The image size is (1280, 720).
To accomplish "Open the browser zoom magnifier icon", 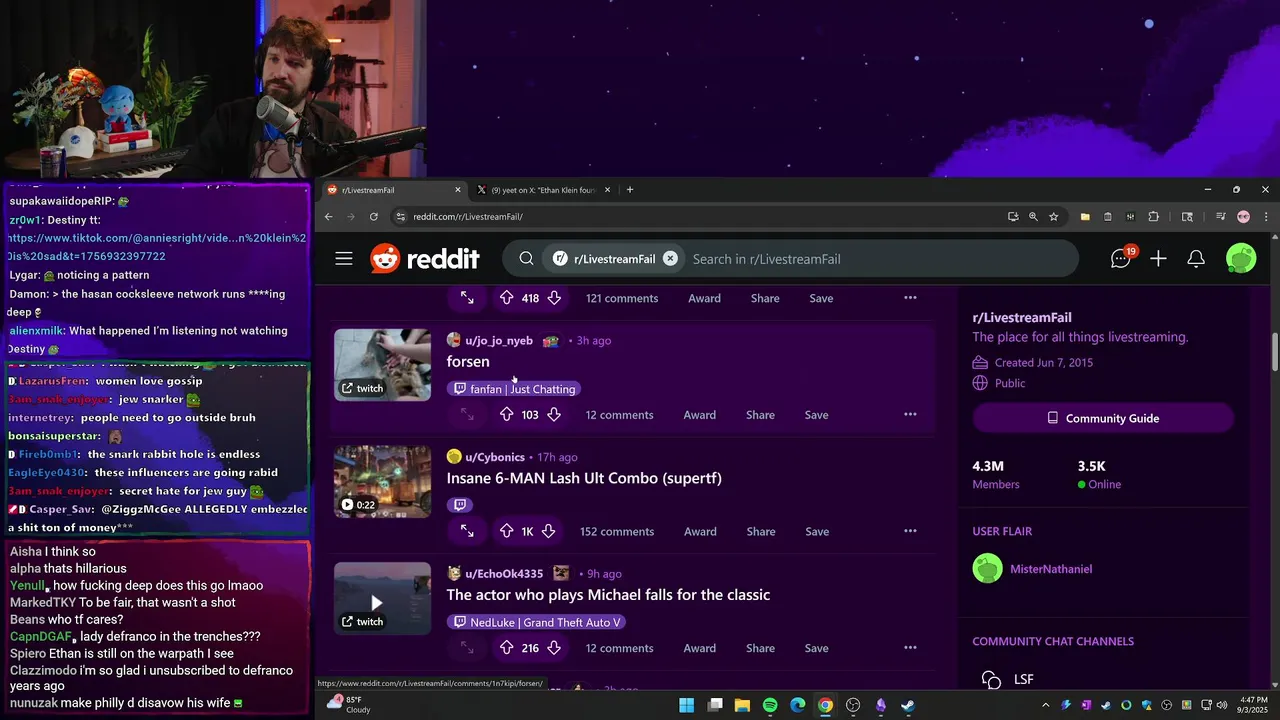I will (x=1033, y=217).
